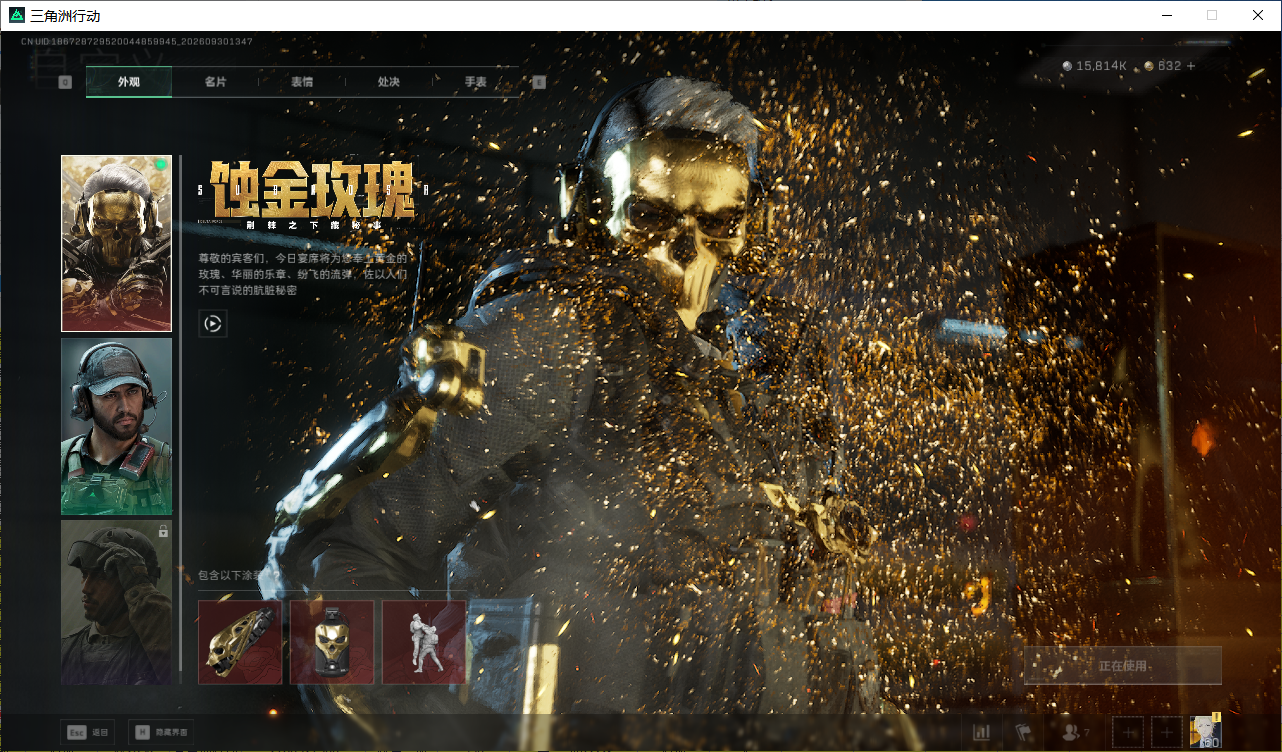Go to the 手表 tab
Viewport: 1282px width, 752px height.
coord(476,82)
